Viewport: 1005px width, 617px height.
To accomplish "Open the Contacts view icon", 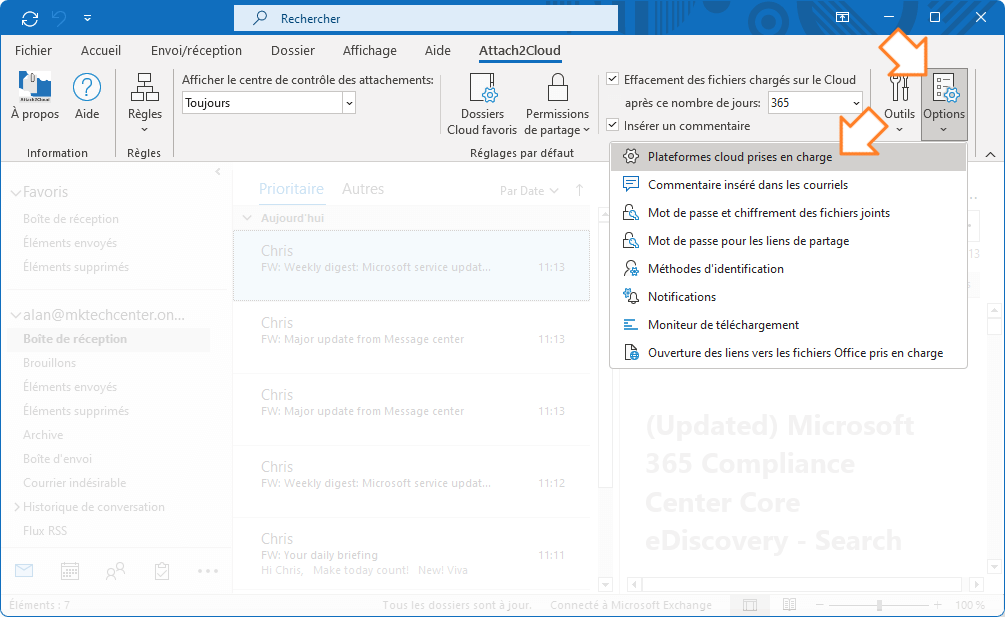I will (x=114, y=570).
